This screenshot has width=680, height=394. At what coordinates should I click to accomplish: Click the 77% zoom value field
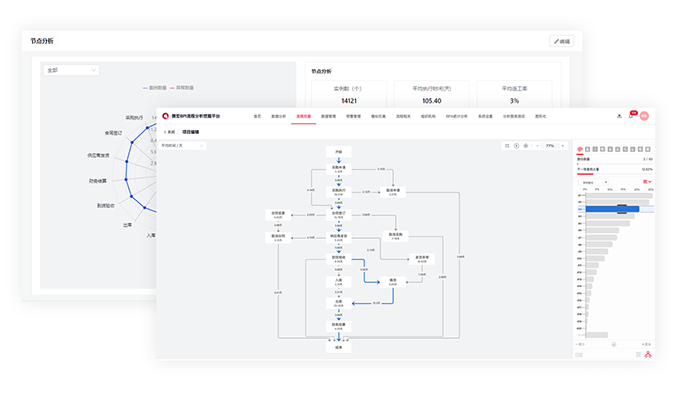tap(550, 146)
